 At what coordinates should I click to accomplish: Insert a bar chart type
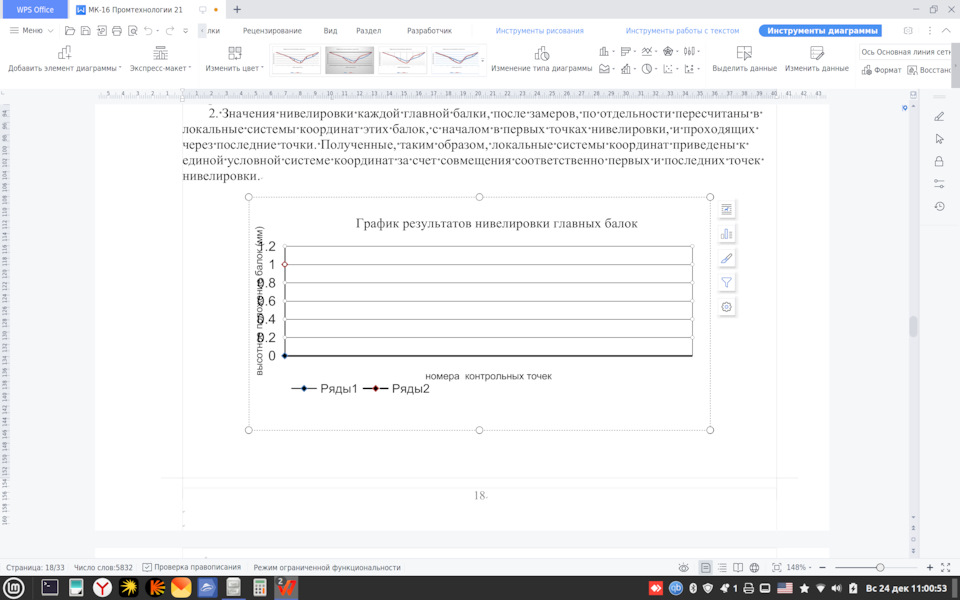point(627,51)
